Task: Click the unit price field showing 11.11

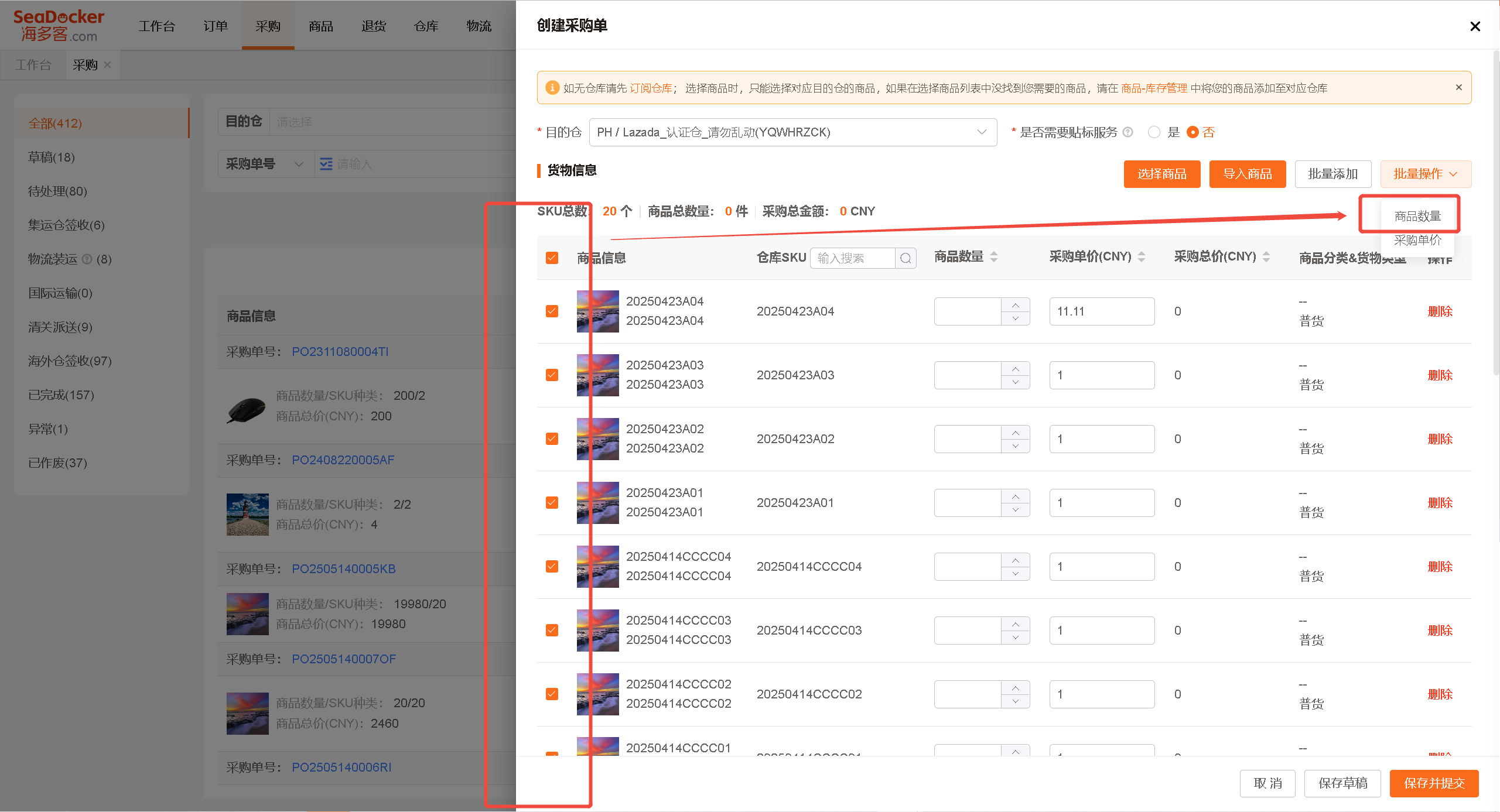Action: coord(1102,311)
